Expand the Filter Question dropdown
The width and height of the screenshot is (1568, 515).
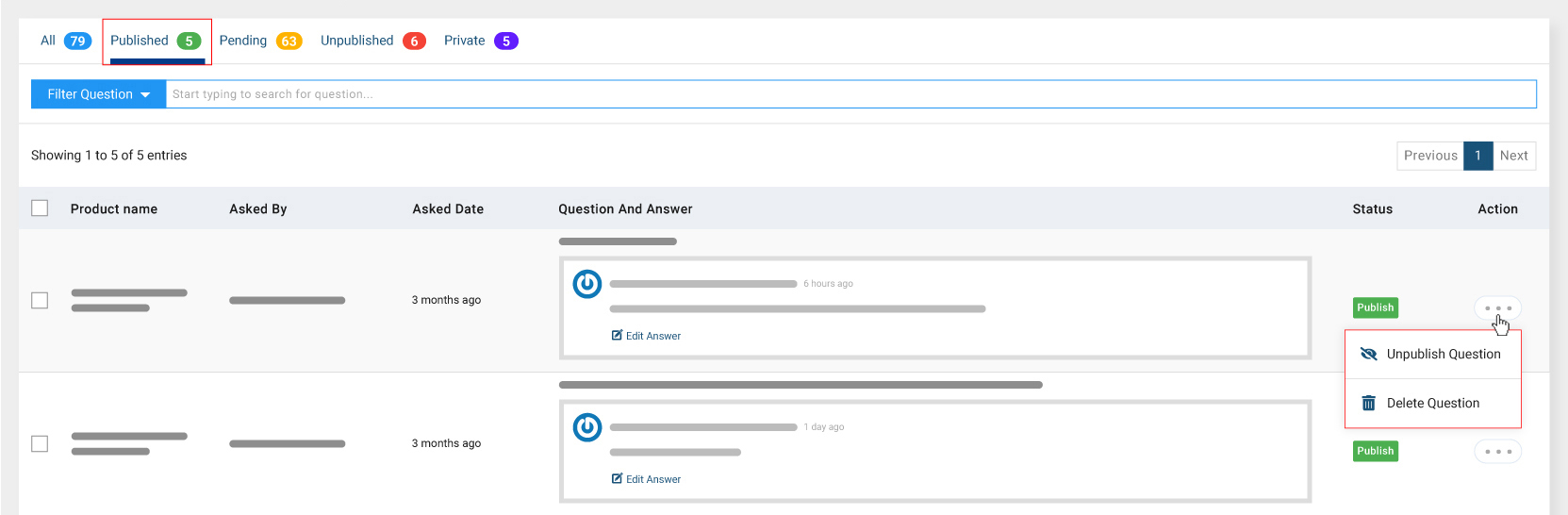99,94
